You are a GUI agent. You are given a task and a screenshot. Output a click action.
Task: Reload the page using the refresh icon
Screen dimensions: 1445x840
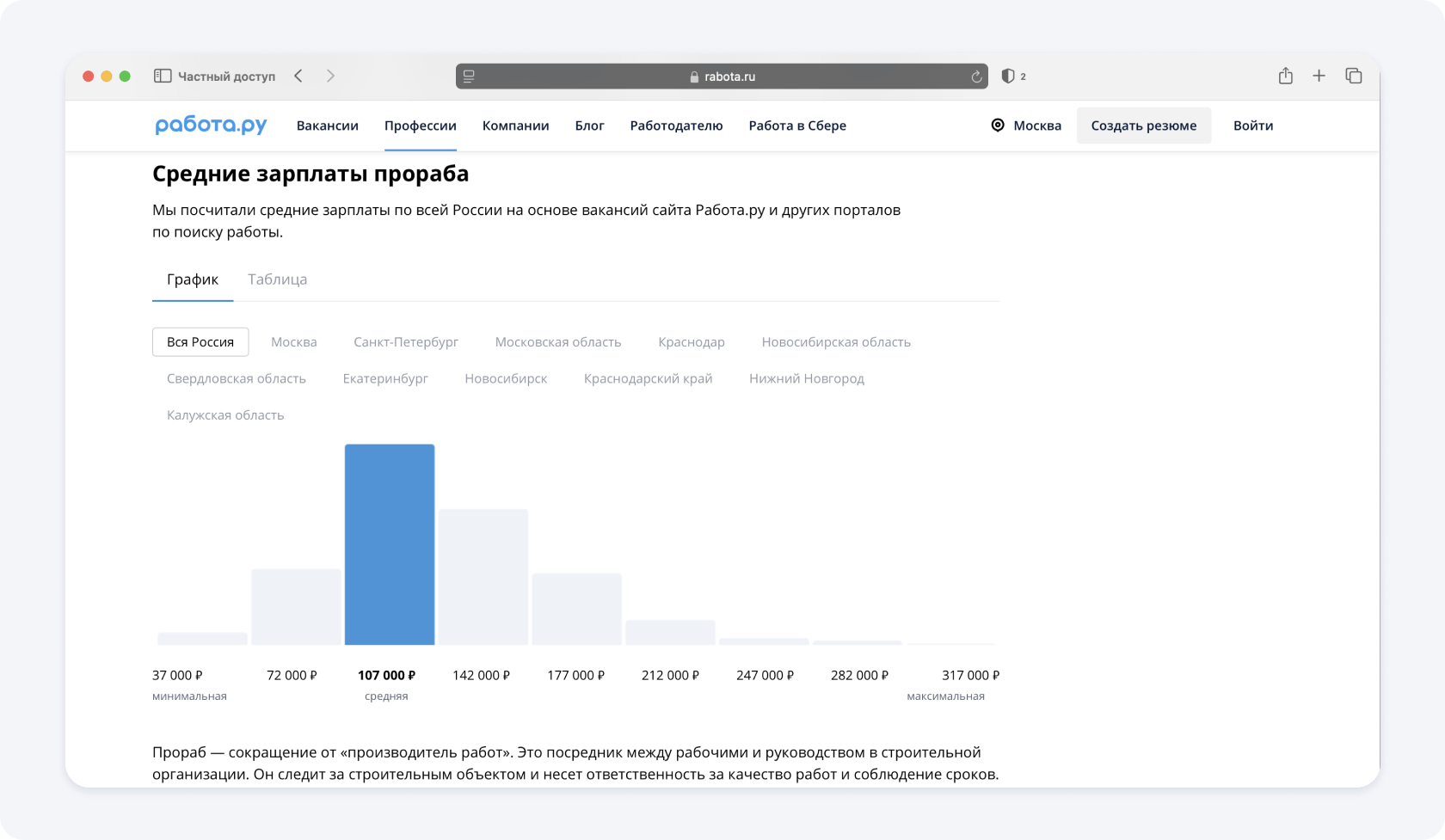[976, 77]
